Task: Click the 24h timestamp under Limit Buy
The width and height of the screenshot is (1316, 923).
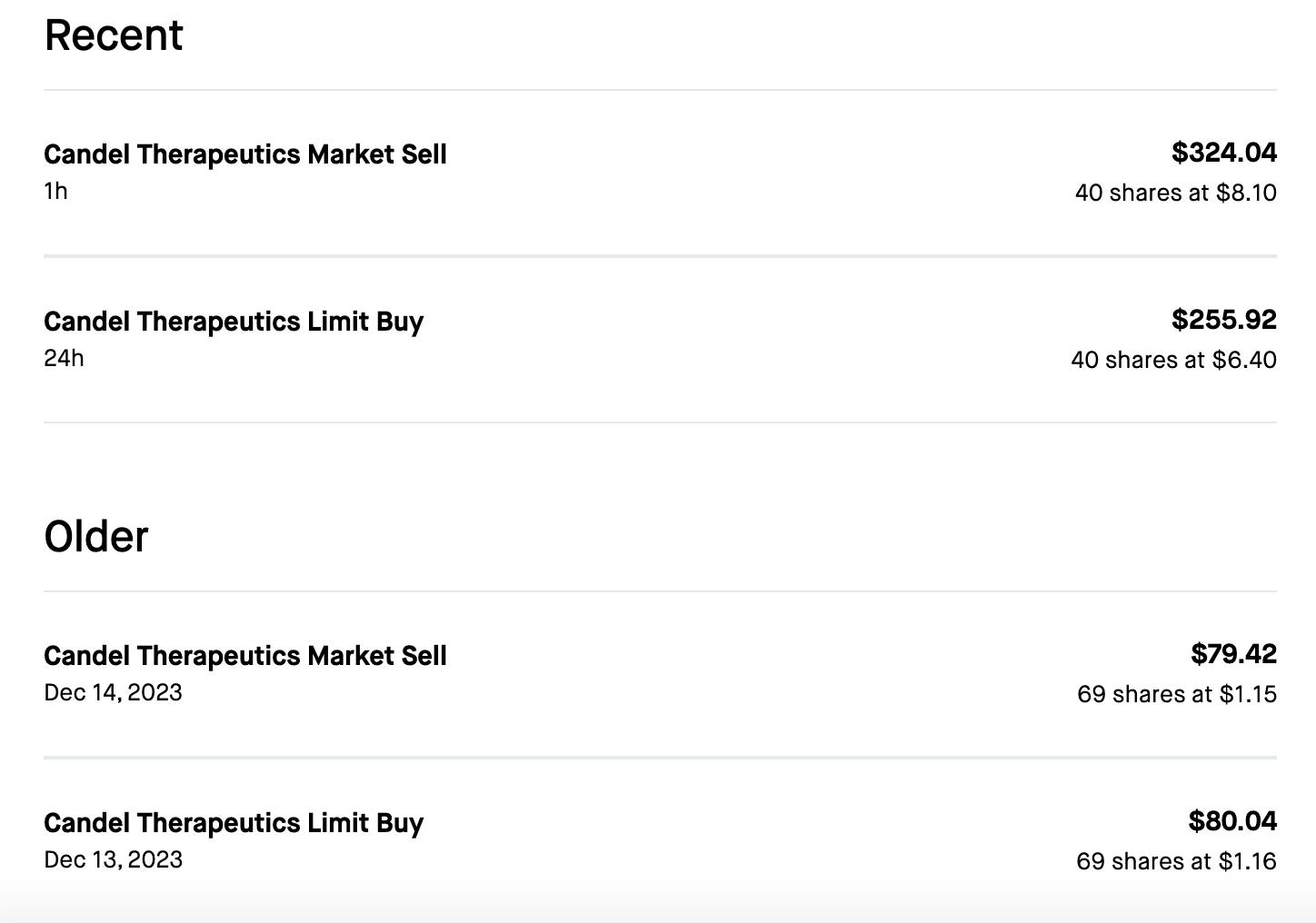Action: click(x=64, y=358)
